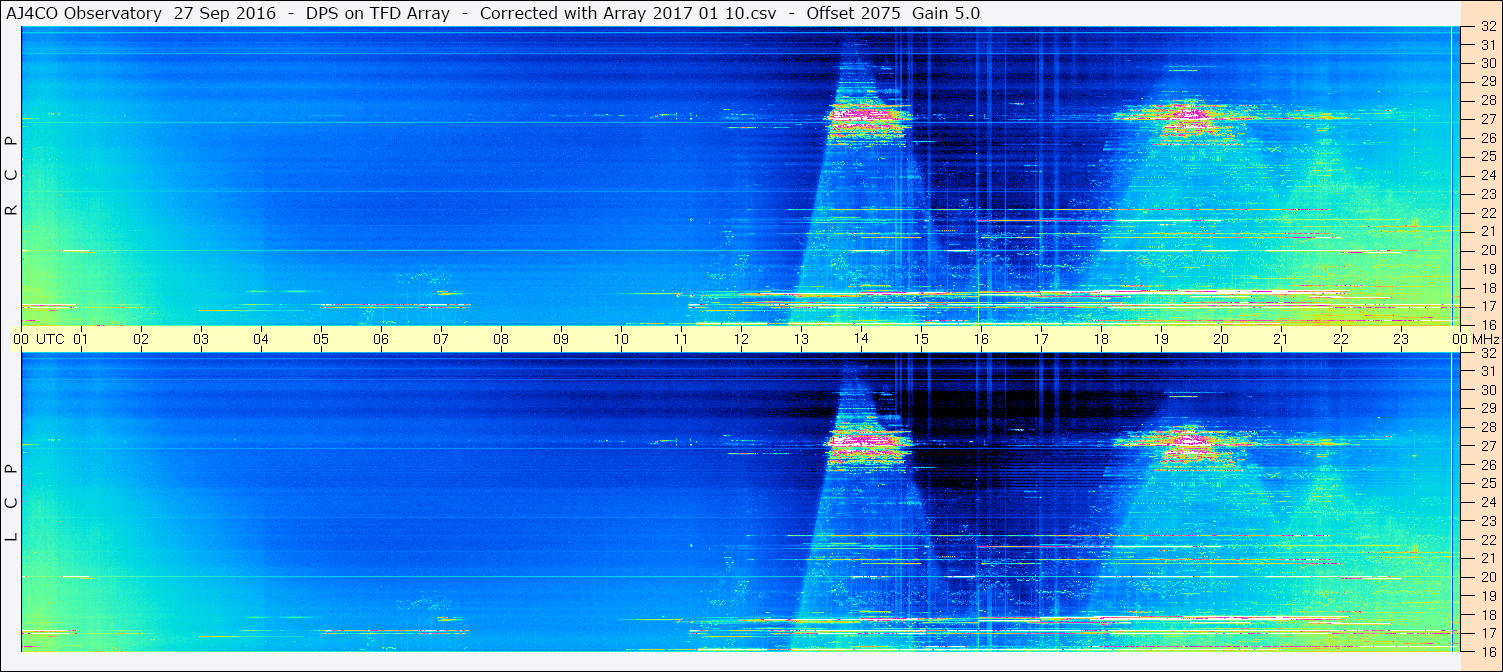Click the '23' hour tick label
Image resolution: width=1503 pixels, height=672 pixels.
click(x=1401, y=339)
